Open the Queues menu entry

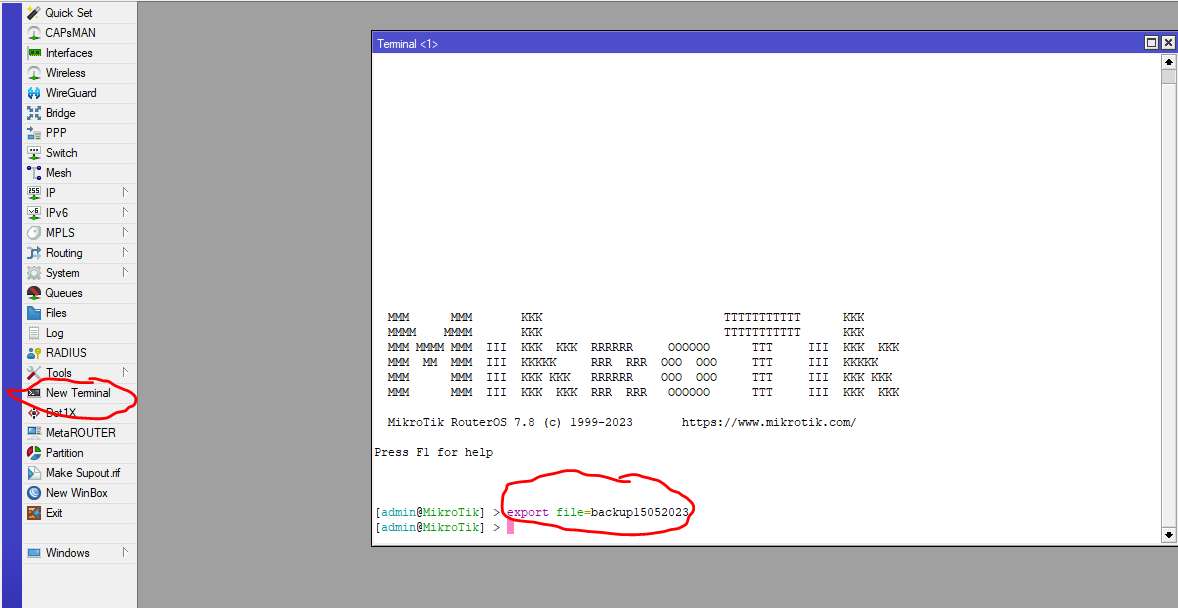click(x=80, y=293)
